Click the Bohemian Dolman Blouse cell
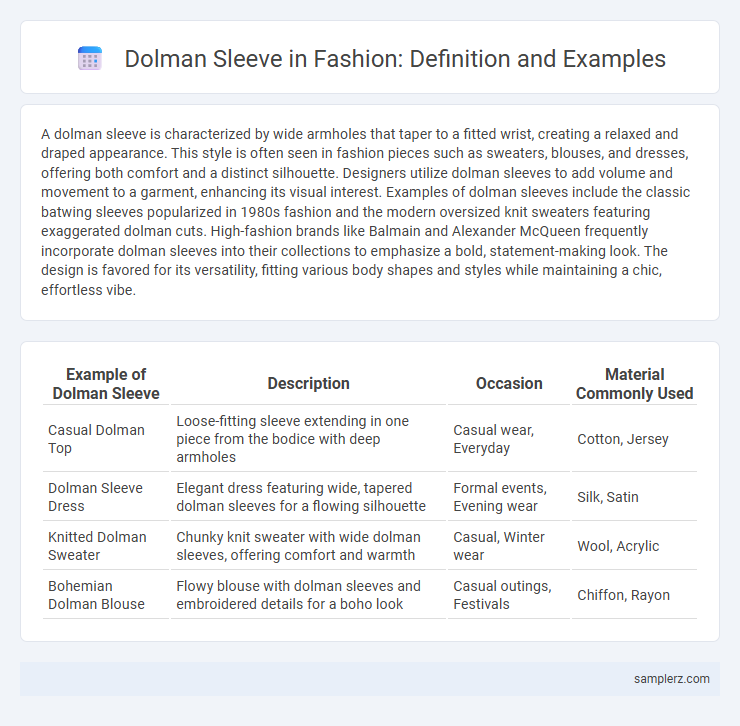This screenshot has height=726, width=740. [x=106, y=595]
